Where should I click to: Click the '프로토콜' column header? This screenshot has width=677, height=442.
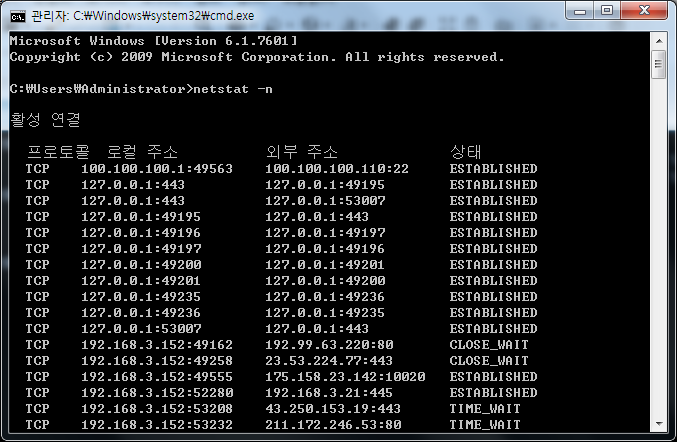[x=58, y=152]
